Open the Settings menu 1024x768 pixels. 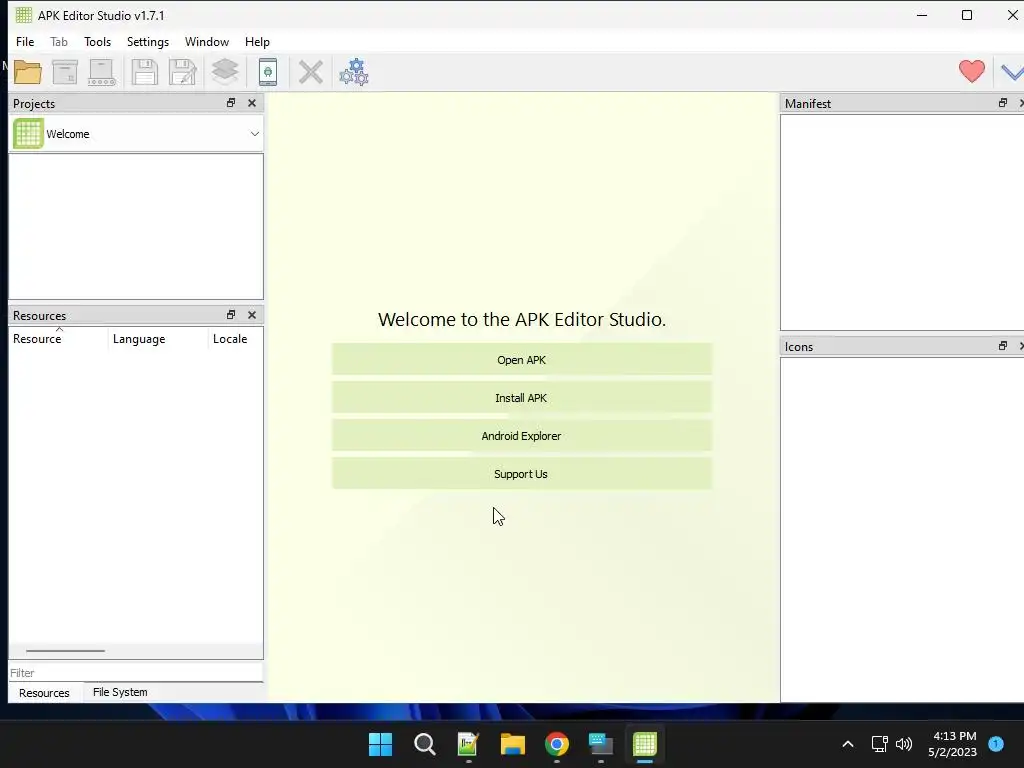click(148, 42)
